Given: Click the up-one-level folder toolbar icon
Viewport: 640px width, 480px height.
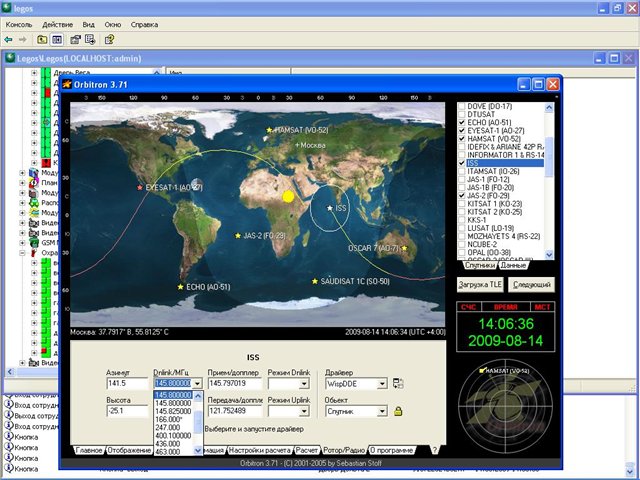Looking at the screenshot, I should [x=42, y=40].
